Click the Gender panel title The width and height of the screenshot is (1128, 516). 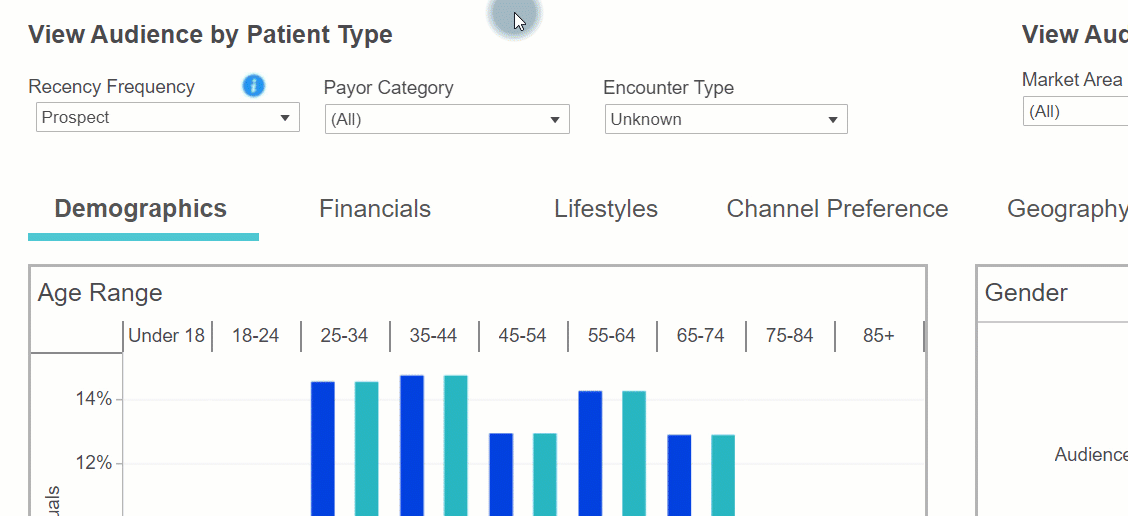click(1026, 293)
